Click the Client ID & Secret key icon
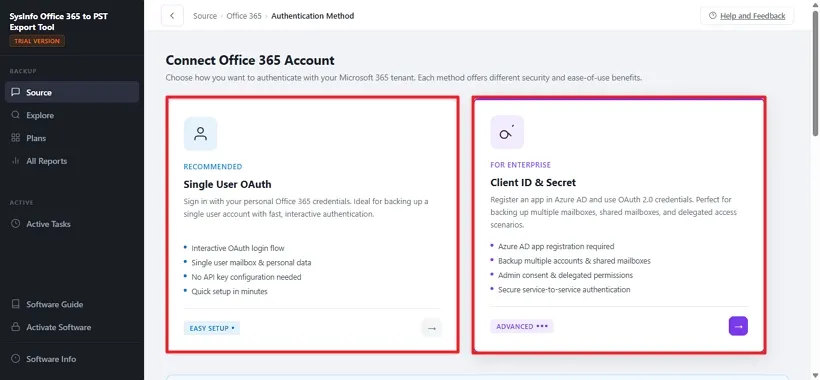Image resolution: width=820 pixels, height=380 pixels. (x=507, y=132)
